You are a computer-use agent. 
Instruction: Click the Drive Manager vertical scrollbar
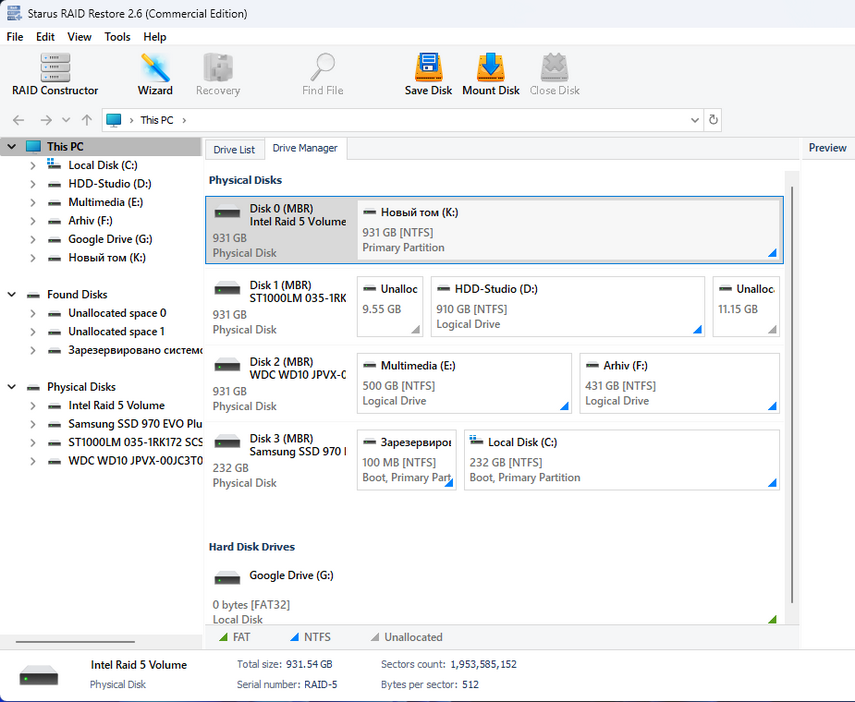792,394
